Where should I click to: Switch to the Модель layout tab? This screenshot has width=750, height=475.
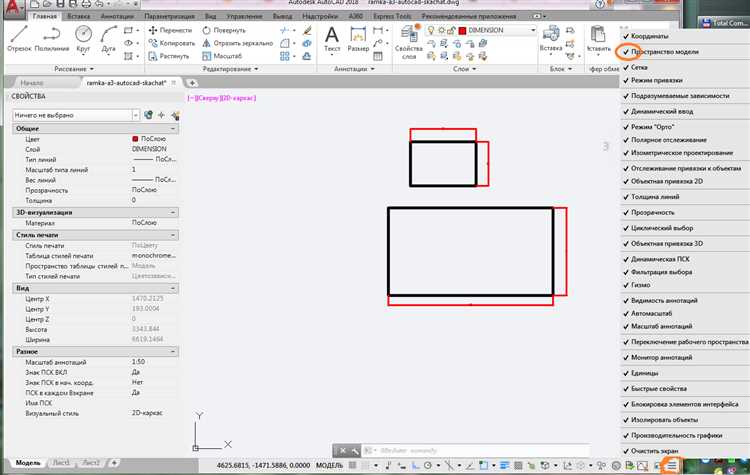click(x=28, y=463)
